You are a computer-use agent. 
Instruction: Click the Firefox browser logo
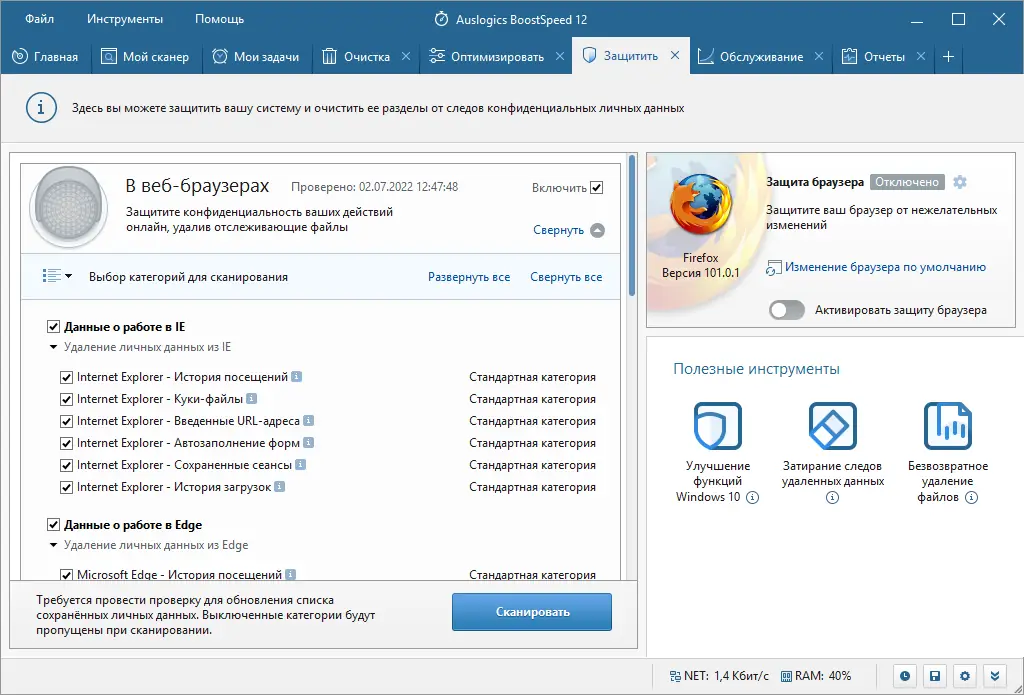(700, 205)
